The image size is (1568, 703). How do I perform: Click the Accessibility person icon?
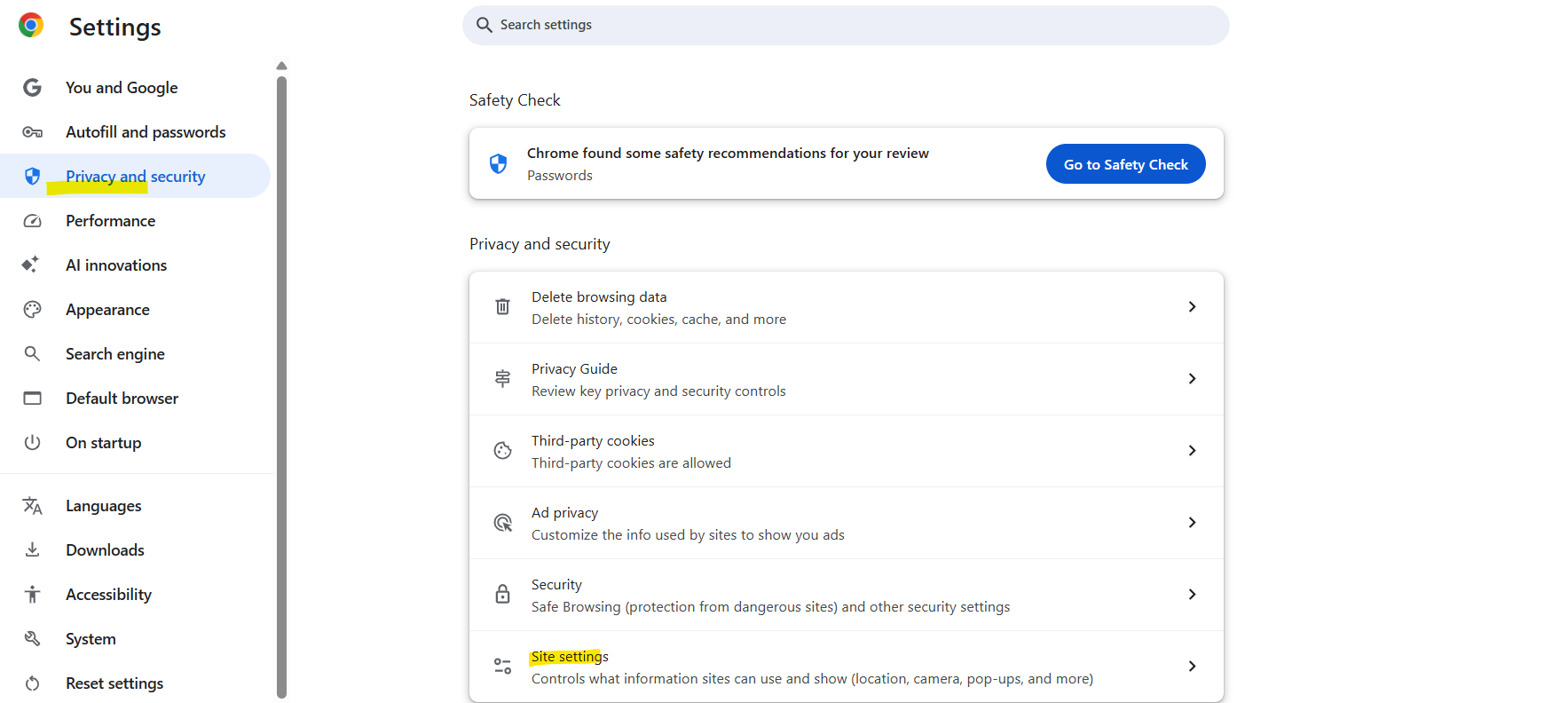[x=32, y=594]
